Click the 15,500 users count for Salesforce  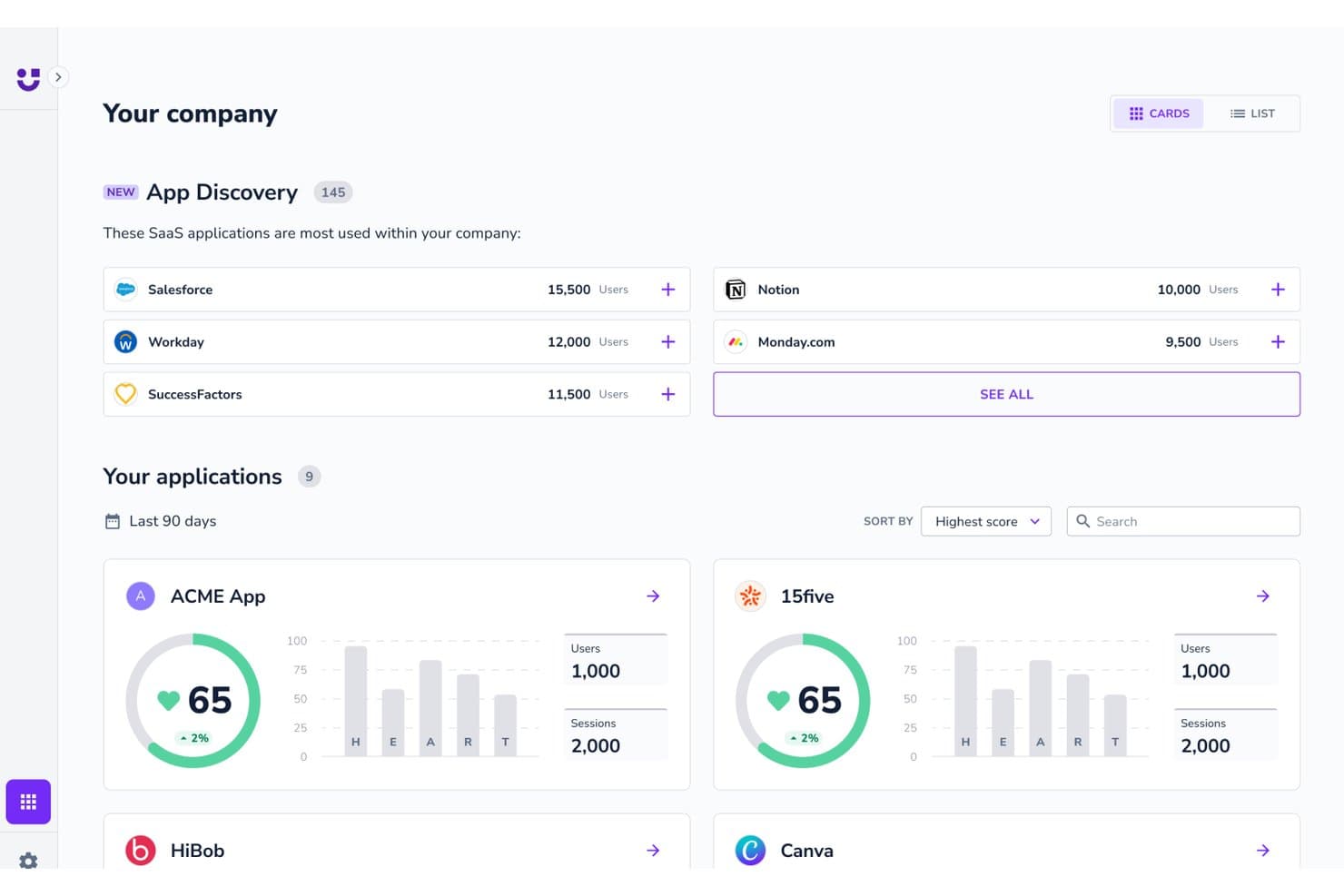coord(569,290)
